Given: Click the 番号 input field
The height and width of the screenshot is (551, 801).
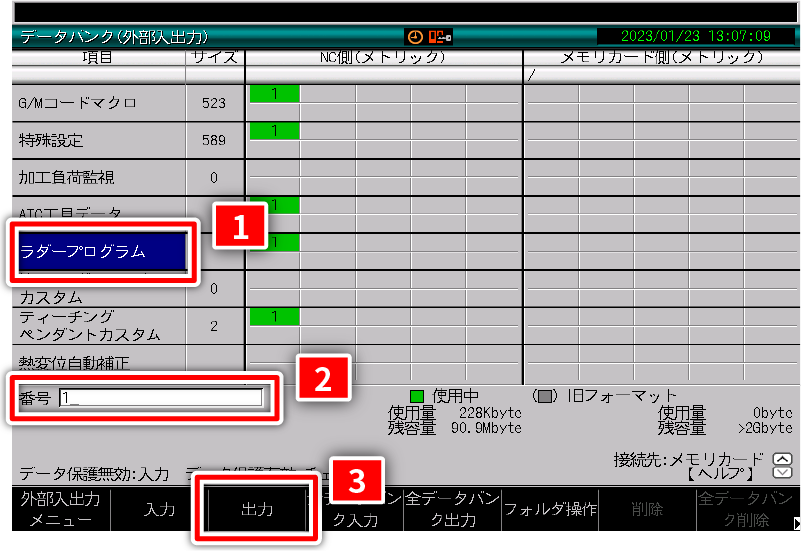Looking at the screenshot, I should point(161,397).
